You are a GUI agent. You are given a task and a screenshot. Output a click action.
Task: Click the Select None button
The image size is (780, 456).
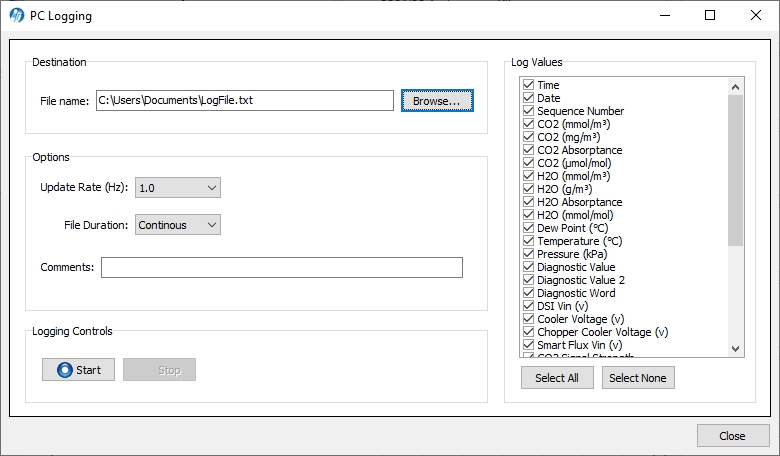(x=638, y=378)
